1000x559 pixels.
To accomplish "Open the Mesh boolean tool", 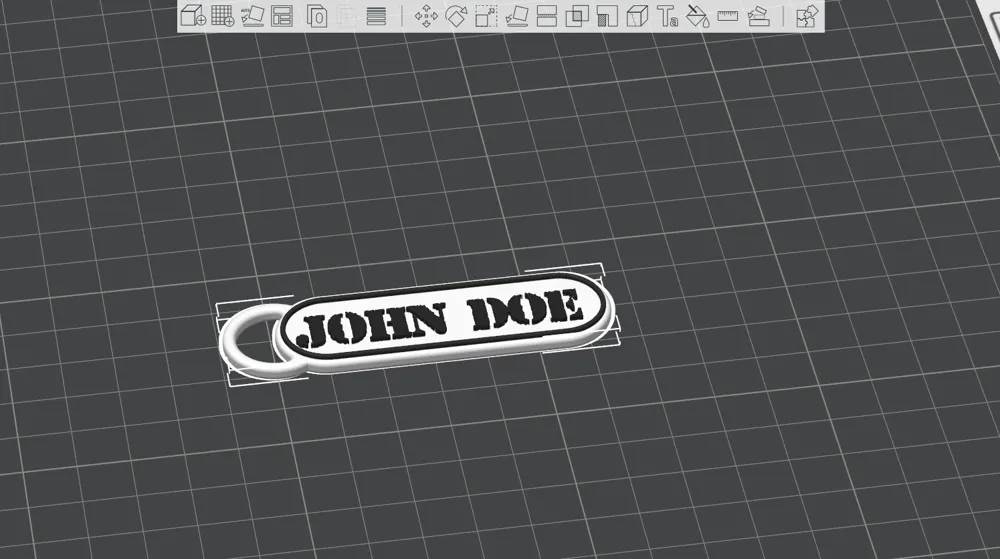I will coord(577,15).
